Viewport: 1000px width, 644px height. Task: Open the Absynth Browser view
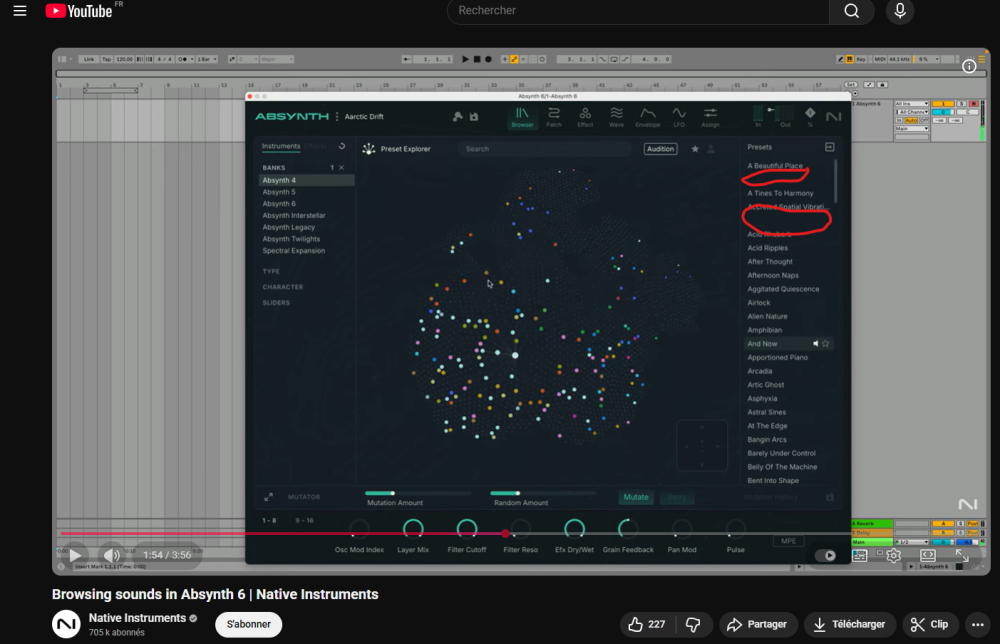(522, 117)
